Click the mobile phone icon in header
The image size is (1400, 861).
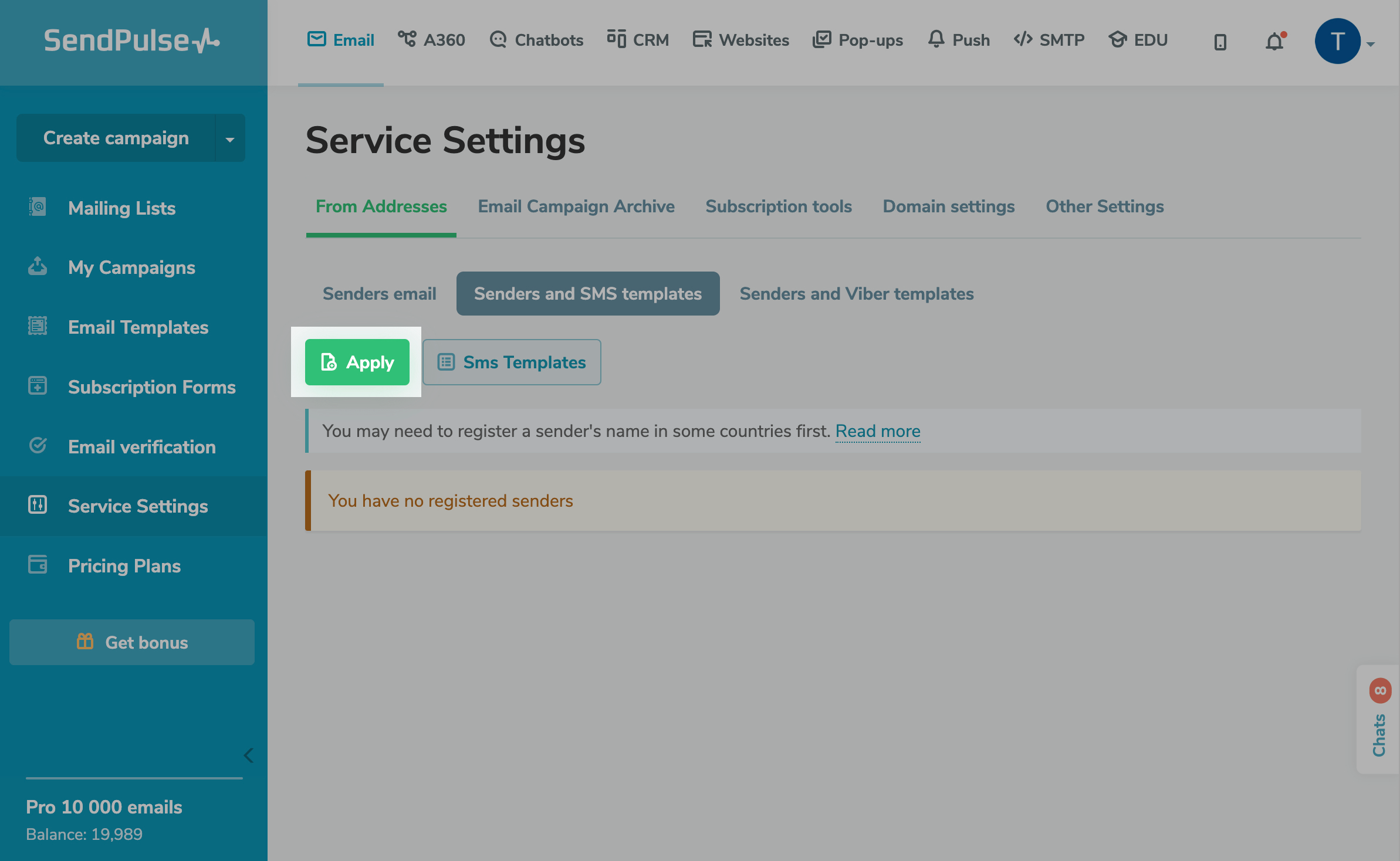tap(1220, 42)
